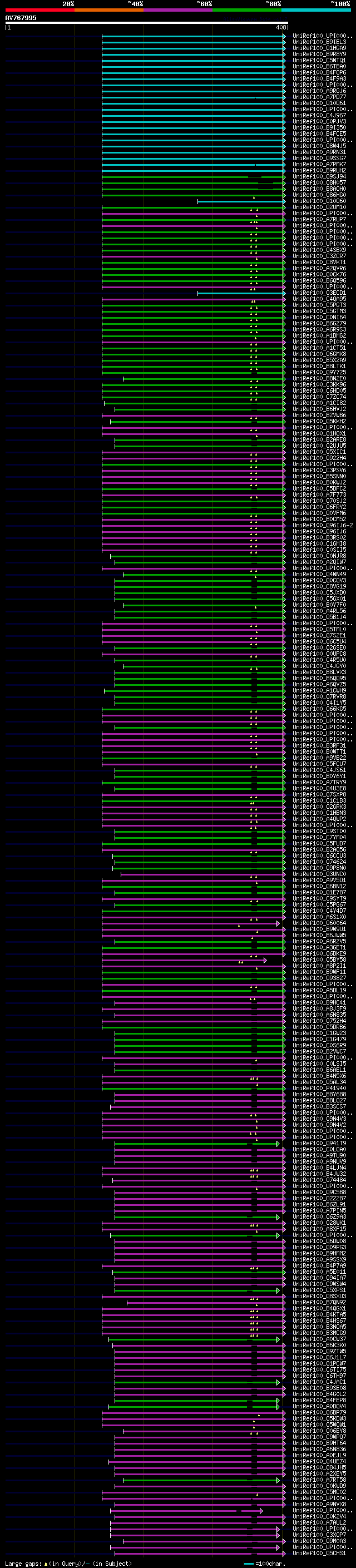Select the UniRef100_Q6BP79 label
The image size is (356, 1568).
319,1412
